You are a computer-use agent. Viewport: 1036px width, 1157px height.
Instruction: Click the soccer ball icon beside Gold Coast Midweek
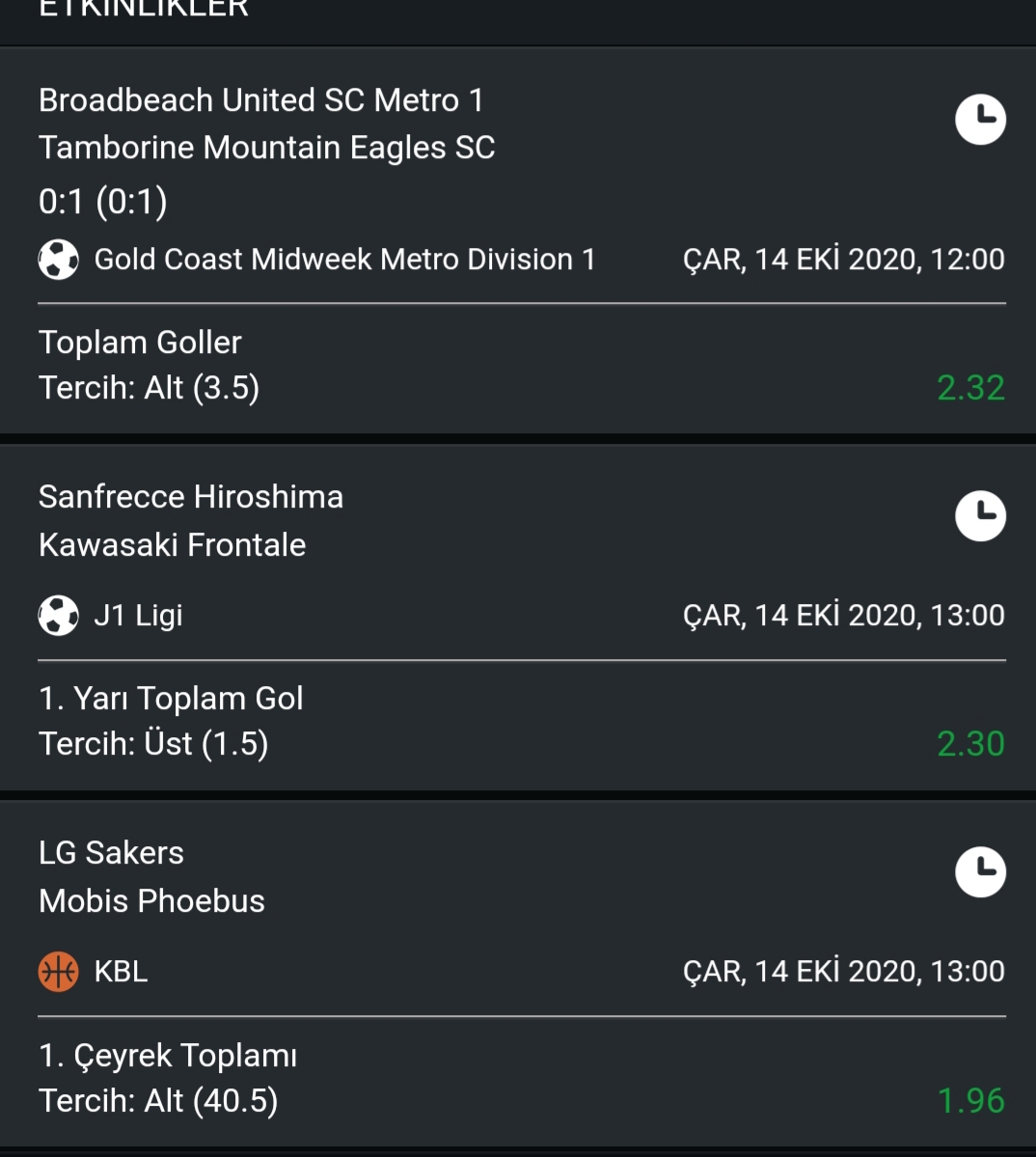58,260
